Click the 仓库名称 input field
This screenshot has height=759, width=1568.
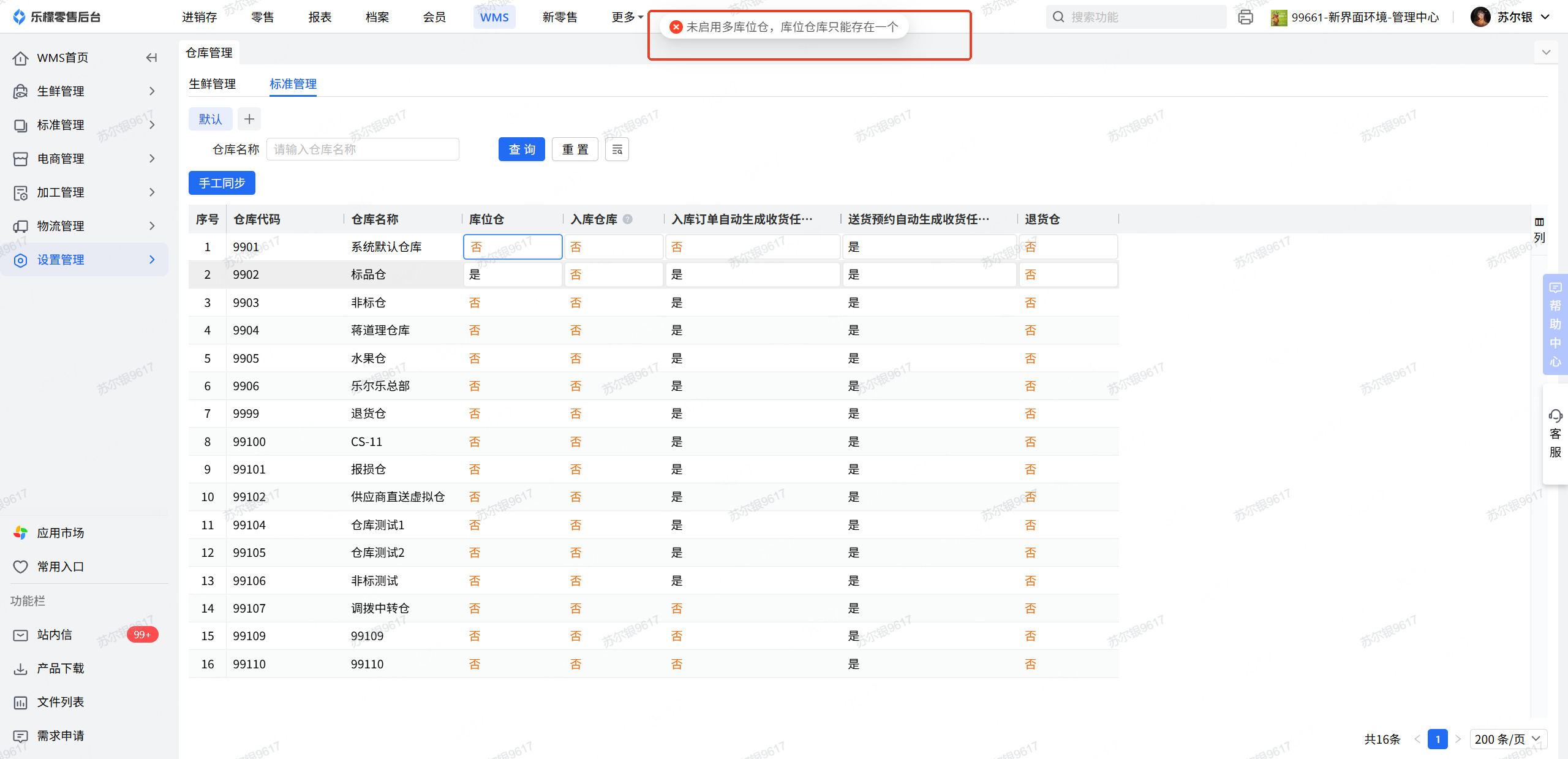point(363,149)
